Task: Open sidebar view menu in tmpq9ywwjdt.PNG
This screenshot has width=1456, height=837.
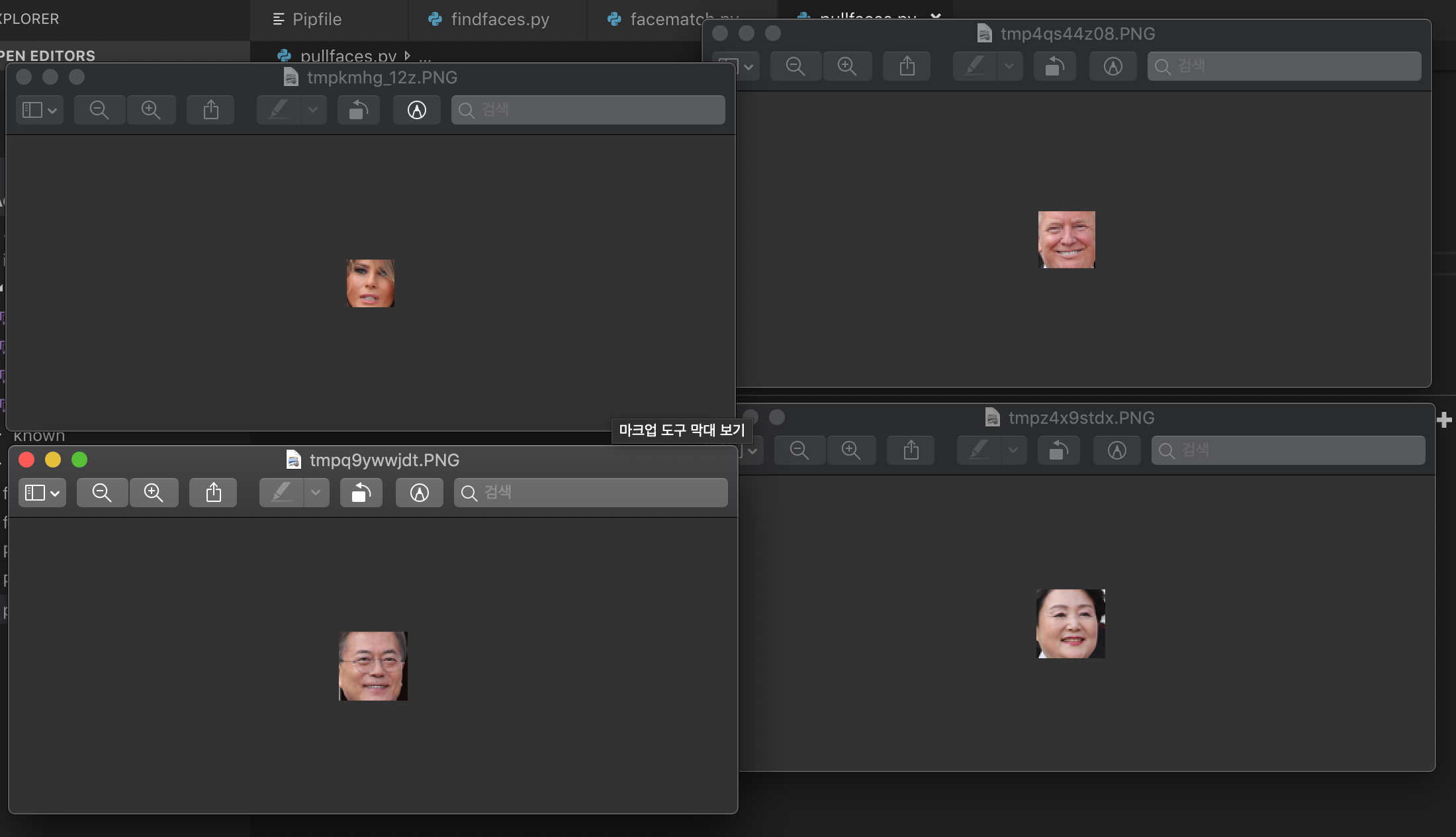Action: click(42, 493)
